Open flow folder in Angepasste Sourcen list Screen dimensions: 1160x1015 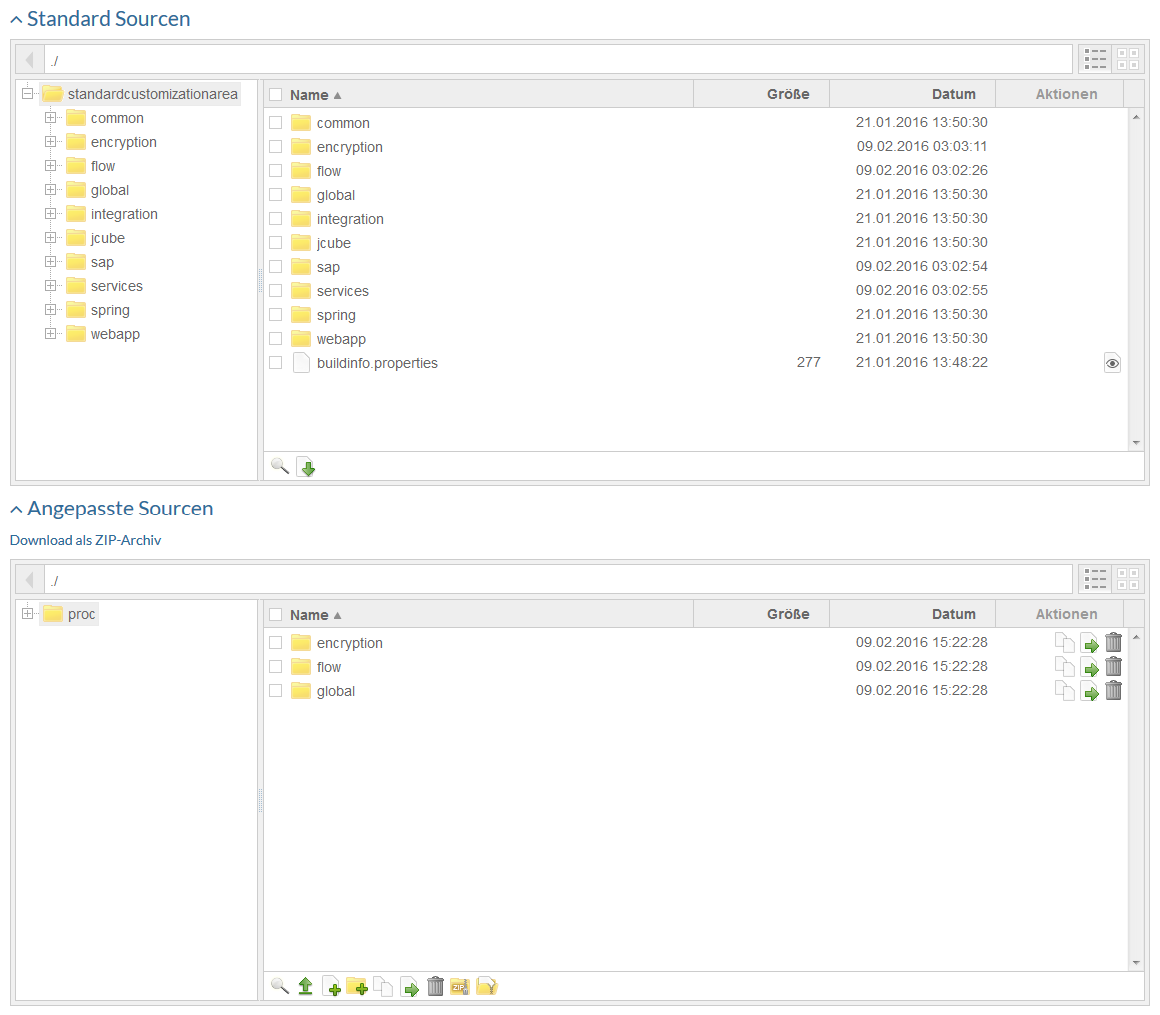[x=328, y=667]
